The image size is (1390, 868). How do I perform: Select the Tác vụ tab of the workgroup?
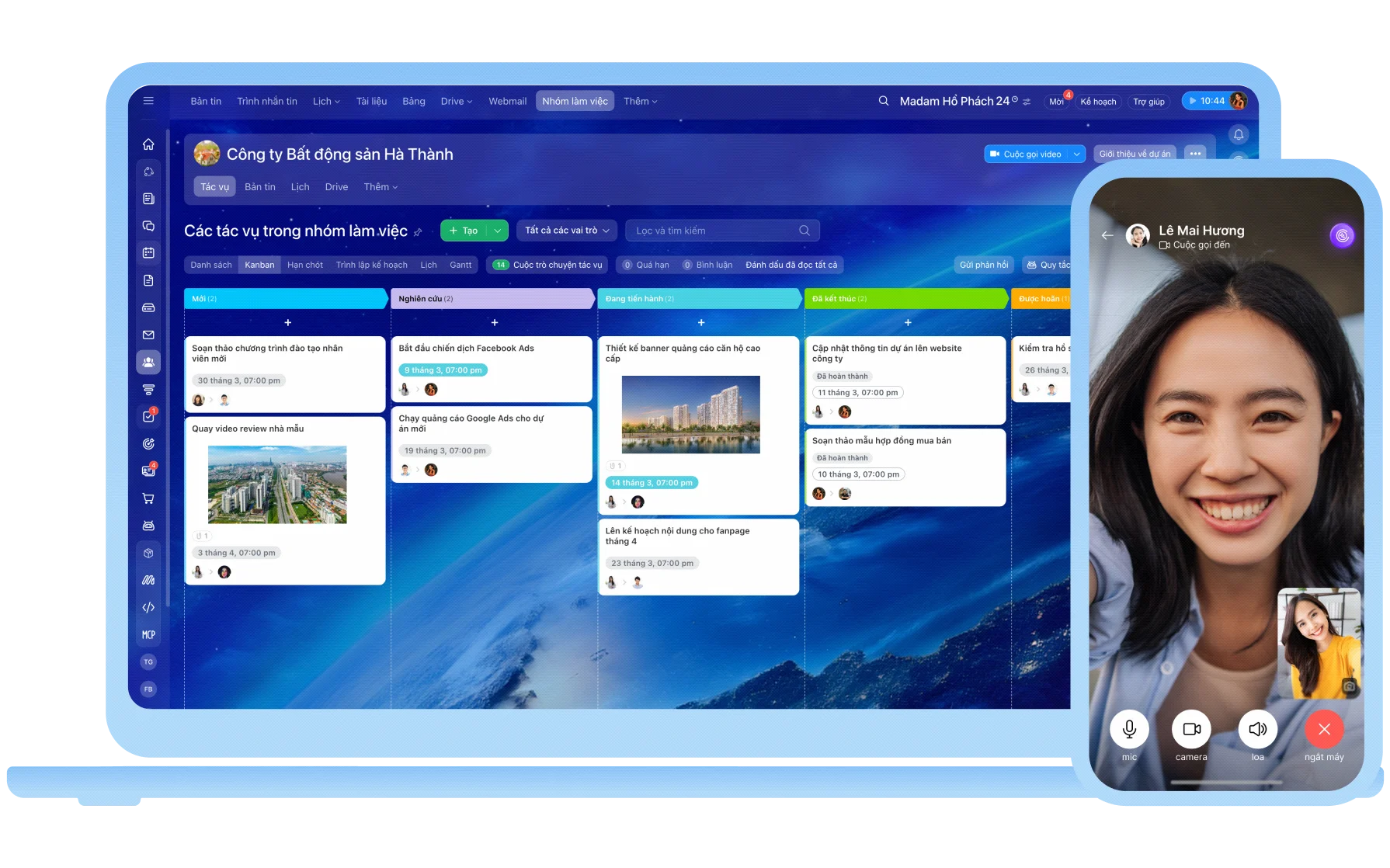214,186
